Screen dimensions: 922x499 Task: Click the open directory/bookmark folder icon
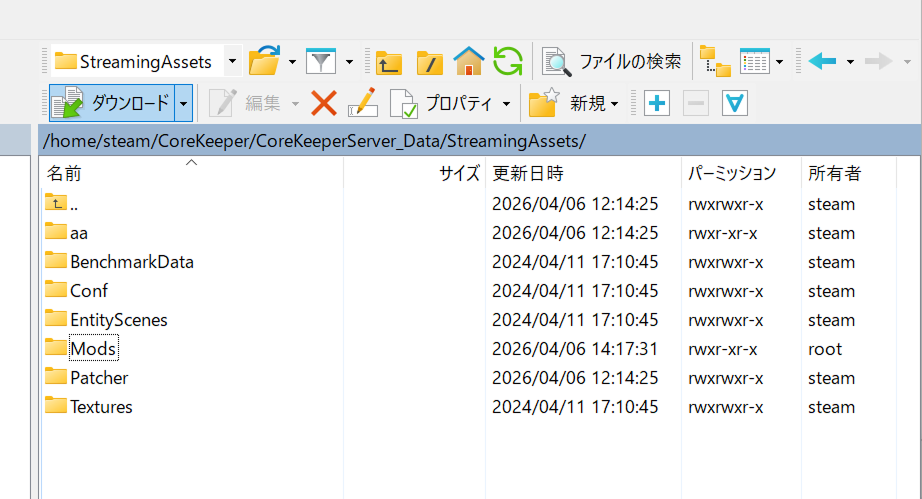(x=263, y=61)
